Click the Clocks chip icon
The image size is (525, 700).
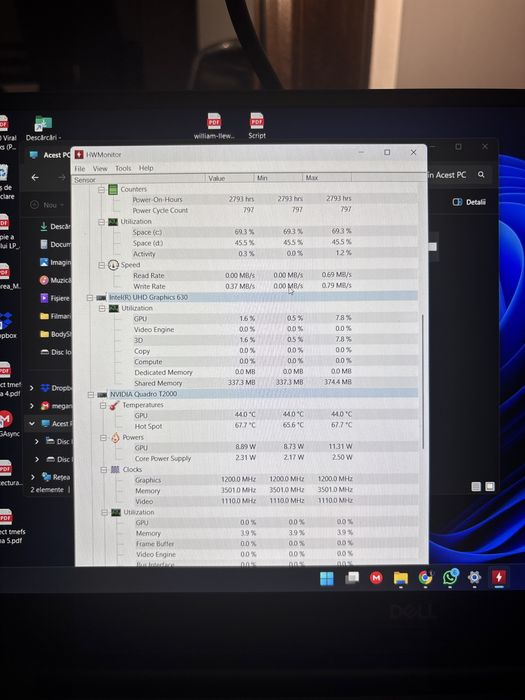[x=115, y=470]
